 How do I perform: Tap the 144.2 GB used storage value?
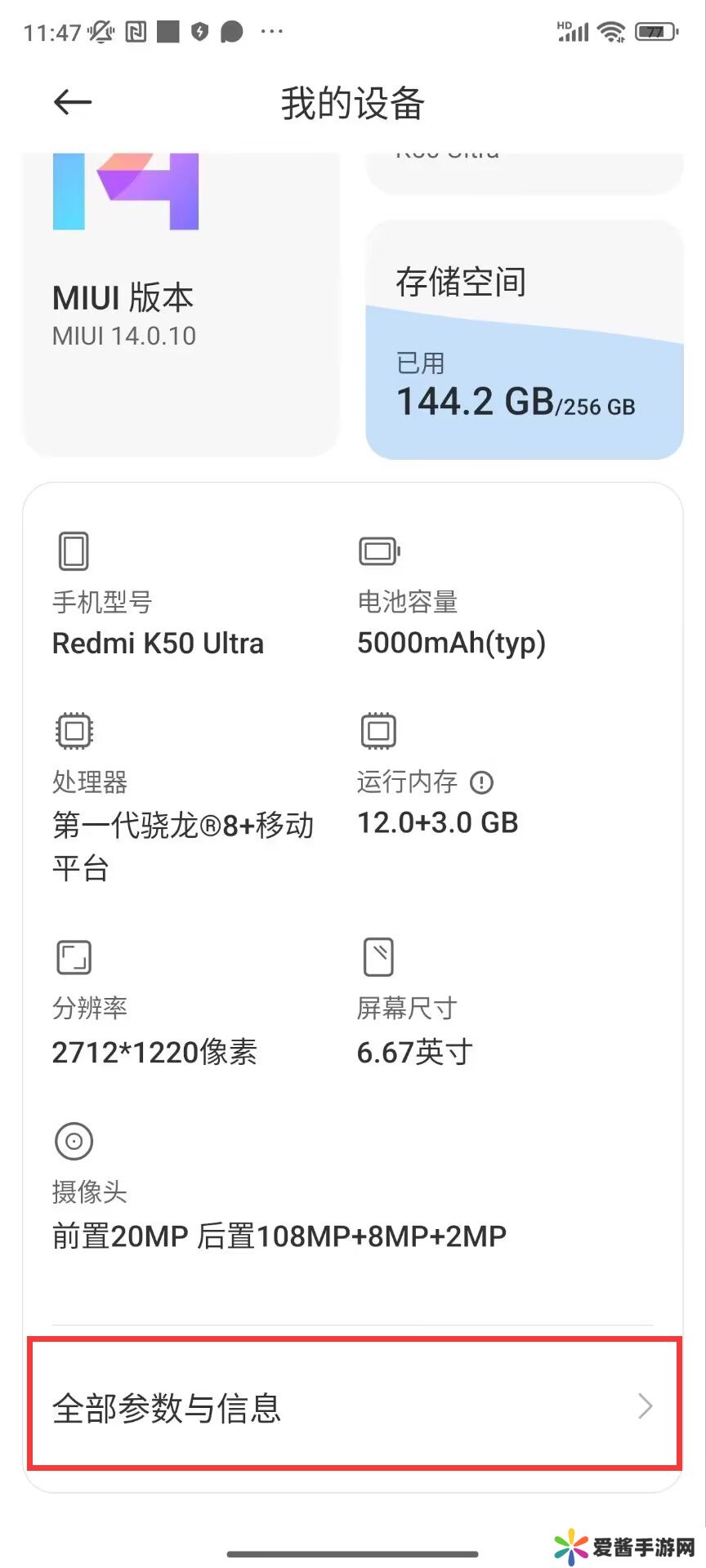(476, 402)
